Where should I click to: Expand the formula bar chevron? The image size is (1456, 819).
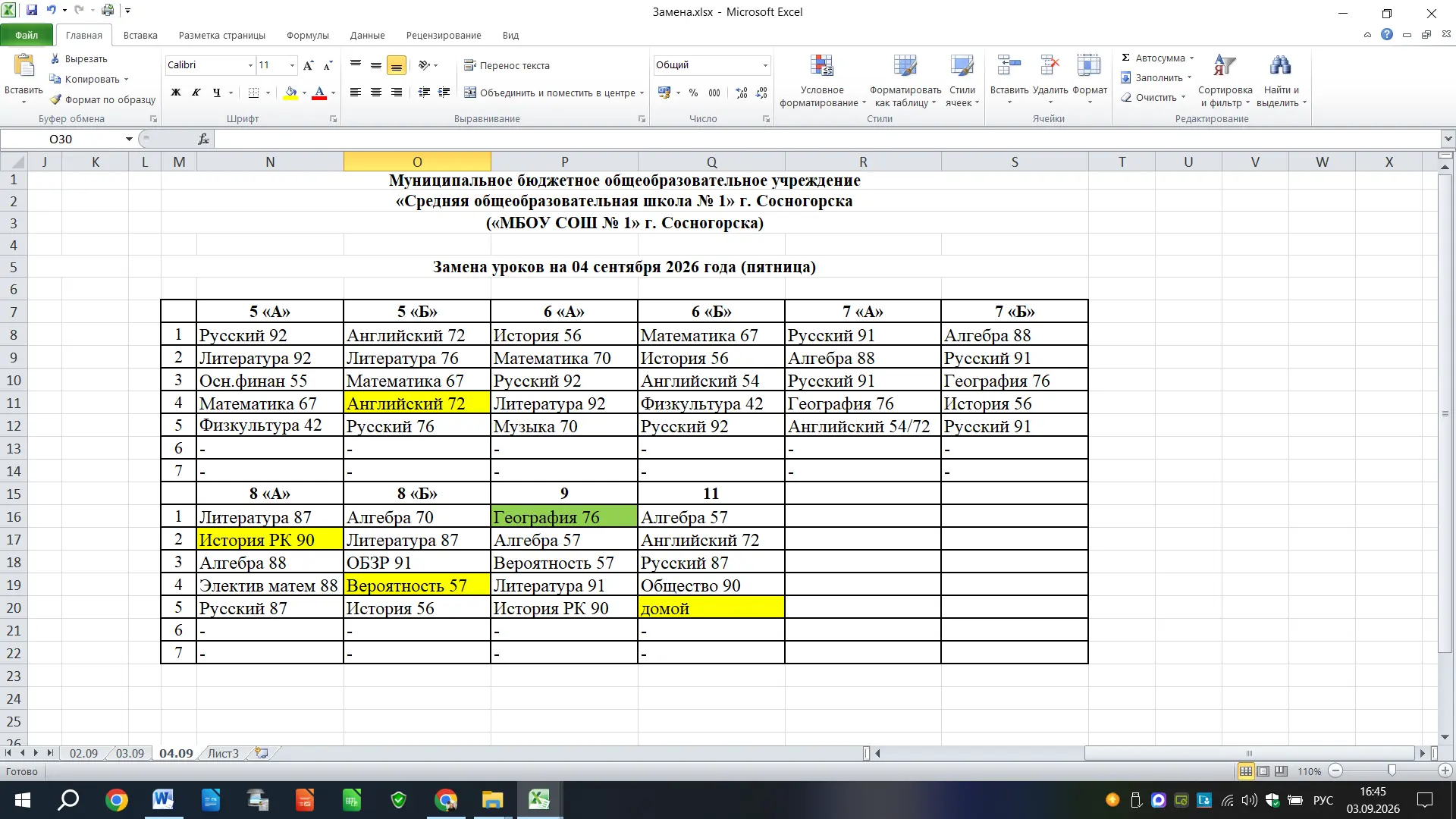(1448, 139)
